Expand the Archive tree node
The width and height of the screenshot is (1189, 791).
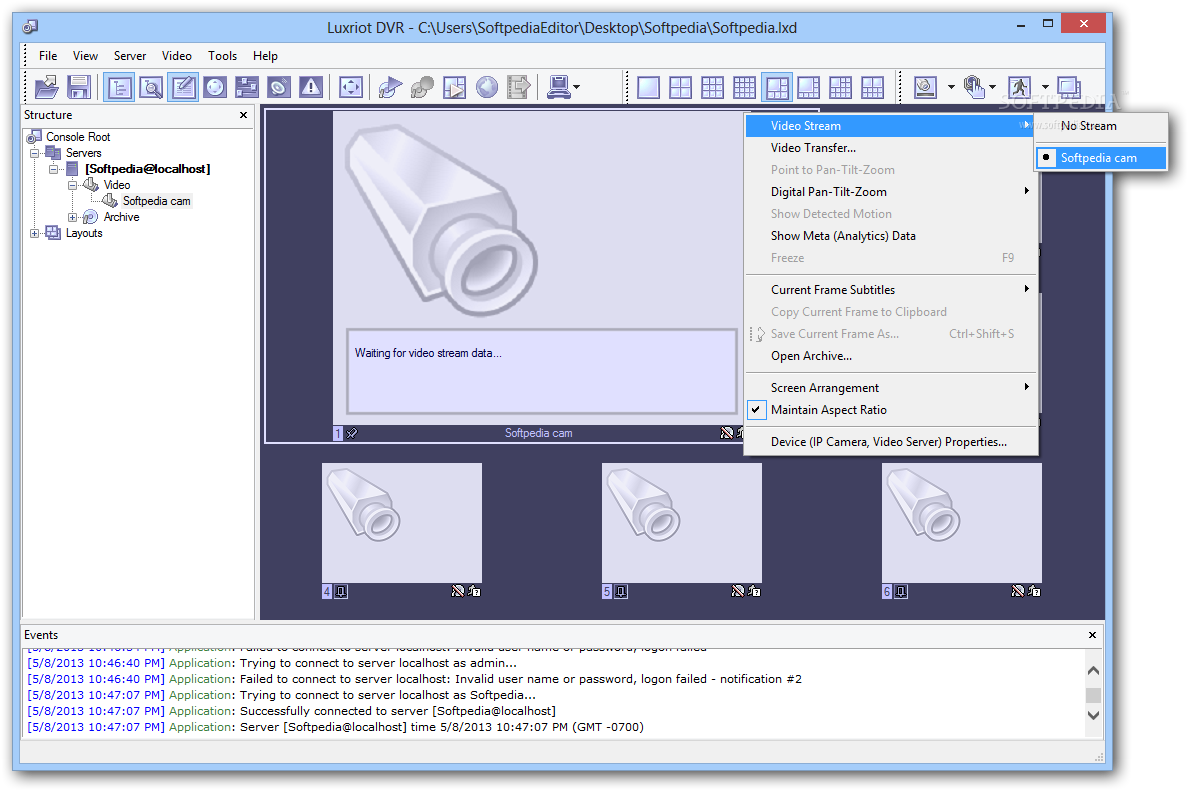pos(72,217)
